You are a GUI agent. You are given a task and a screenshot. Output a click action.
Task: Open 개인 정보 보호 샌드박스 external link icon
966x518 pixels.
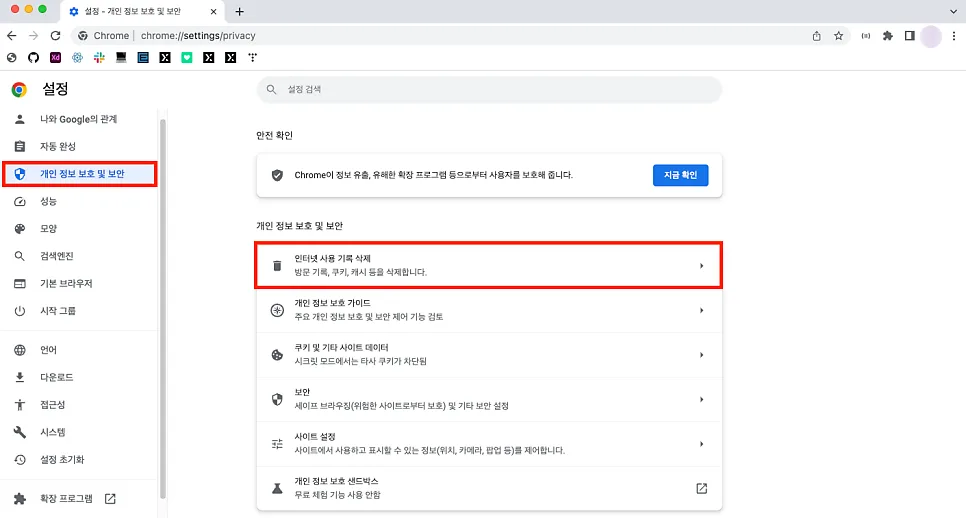[701, 488]
